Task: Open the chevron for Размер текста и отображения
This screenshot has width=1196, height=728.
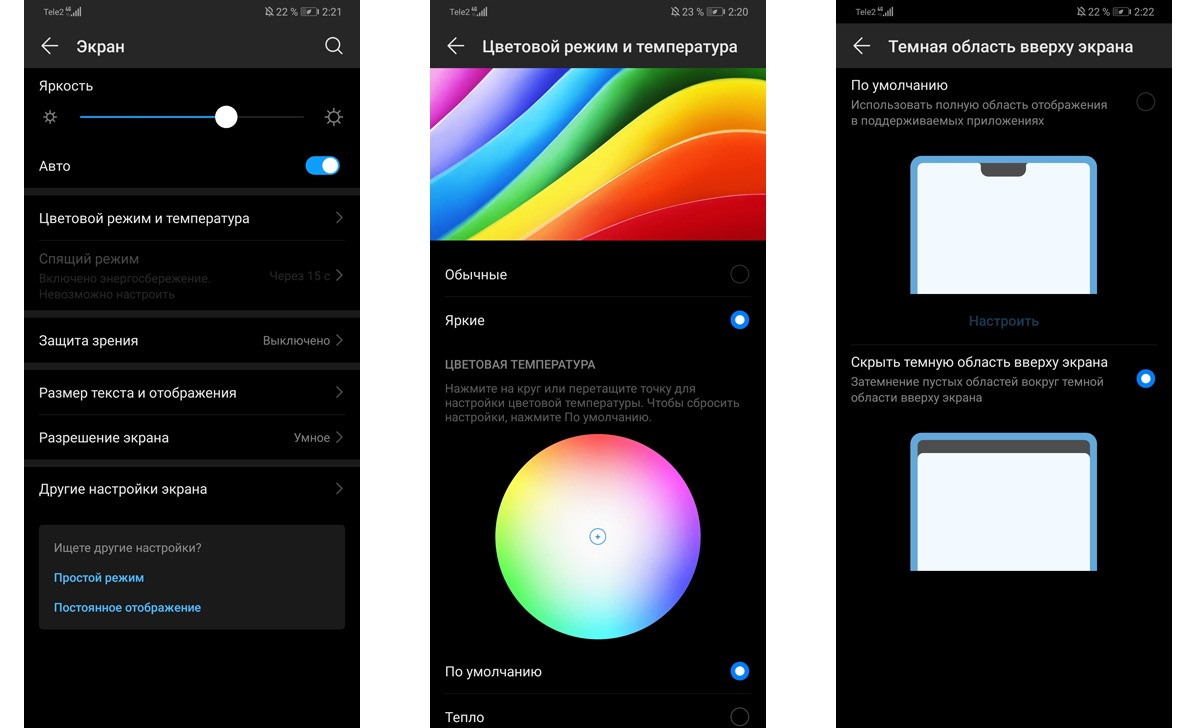Action: (x=339, y=392)
